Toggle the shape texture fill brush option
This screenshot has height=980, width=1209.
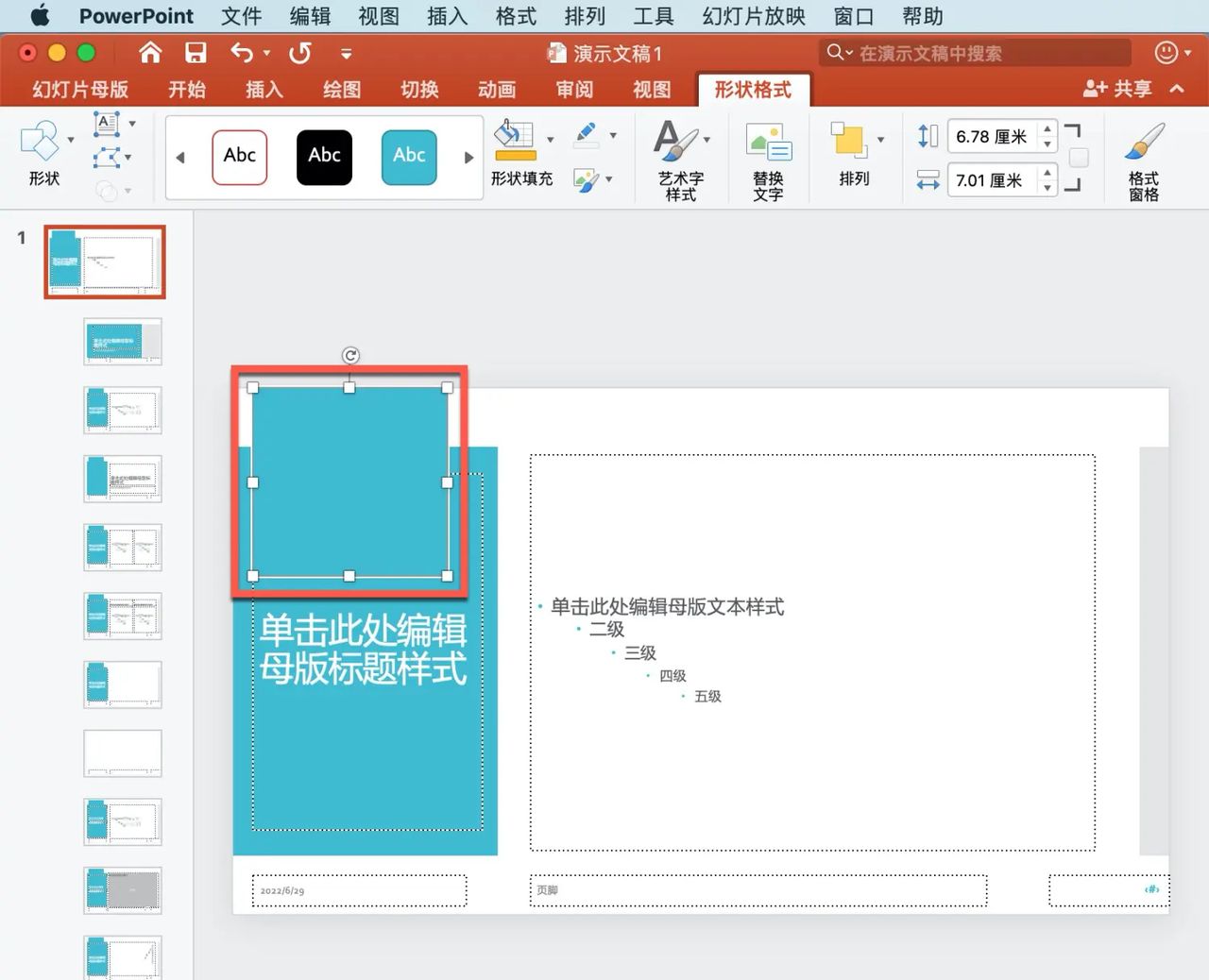tap(586, 181)
